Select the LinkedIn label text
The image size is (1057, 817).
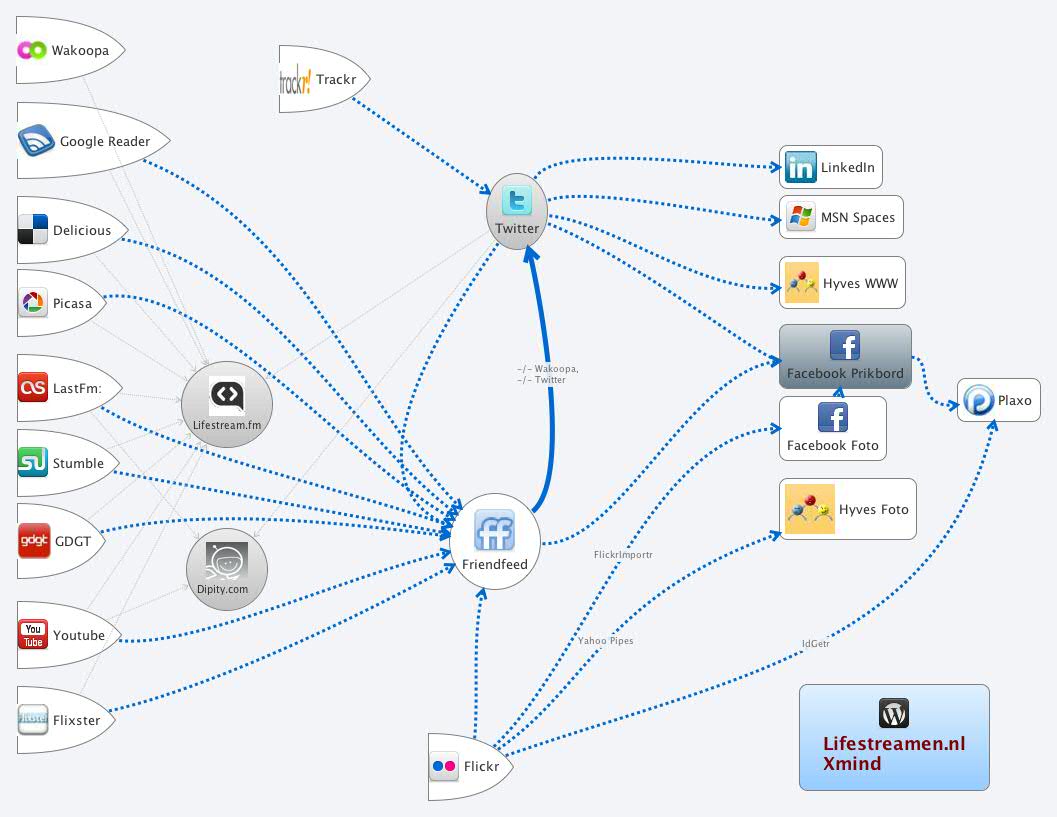click(847, 167)
